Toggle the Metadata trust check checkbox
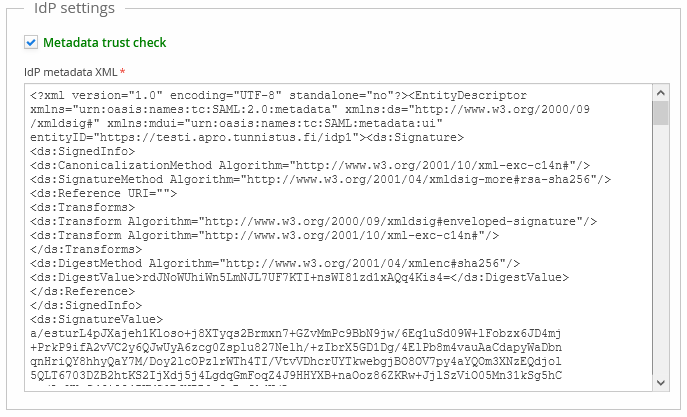Screen dimensions: 687x417 [30, 43]
